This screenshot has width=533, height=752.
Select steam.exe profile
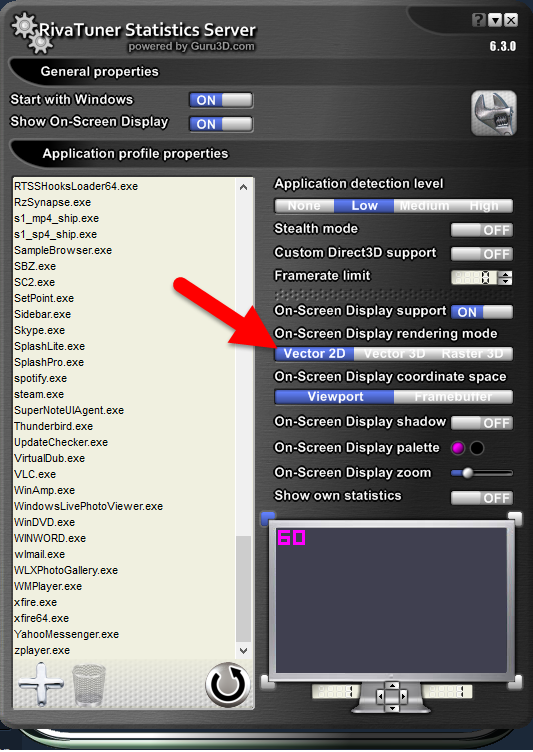tap(39, 394)
